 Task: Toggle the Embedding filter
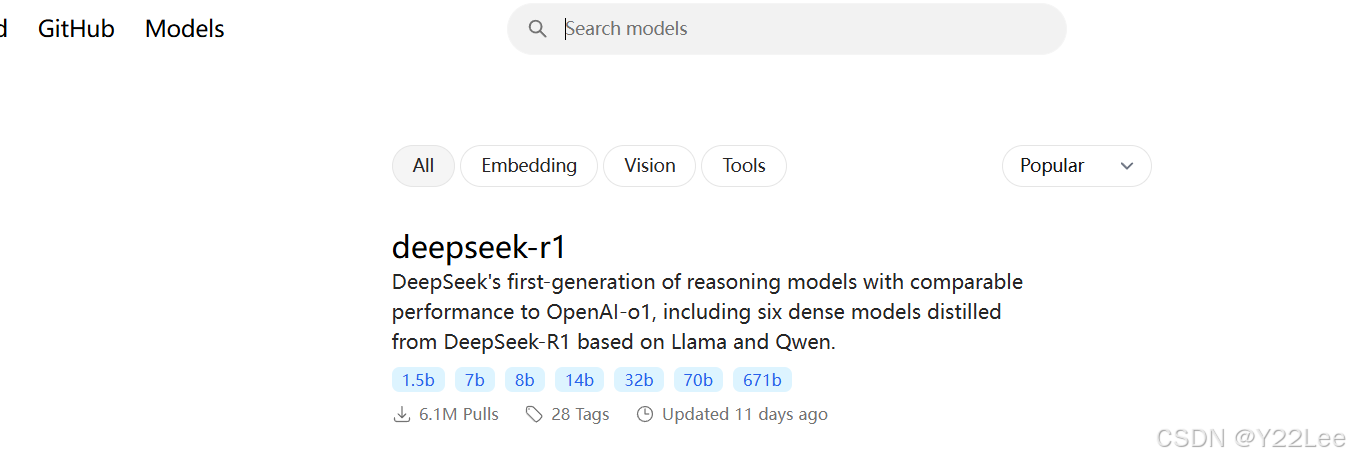pyautogui.click(x=529, y=166)
